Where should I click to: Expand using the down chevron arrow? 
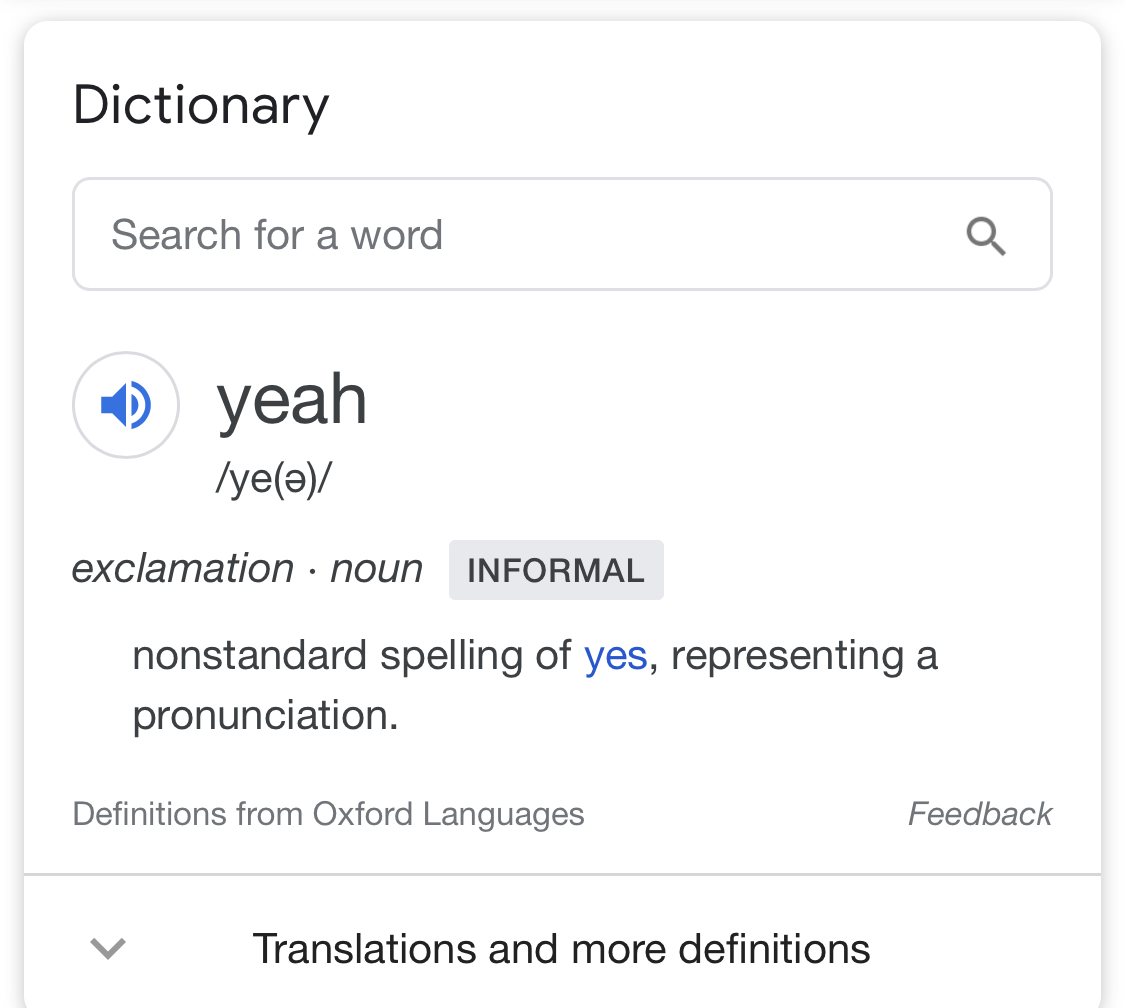[x=108, y=947]
